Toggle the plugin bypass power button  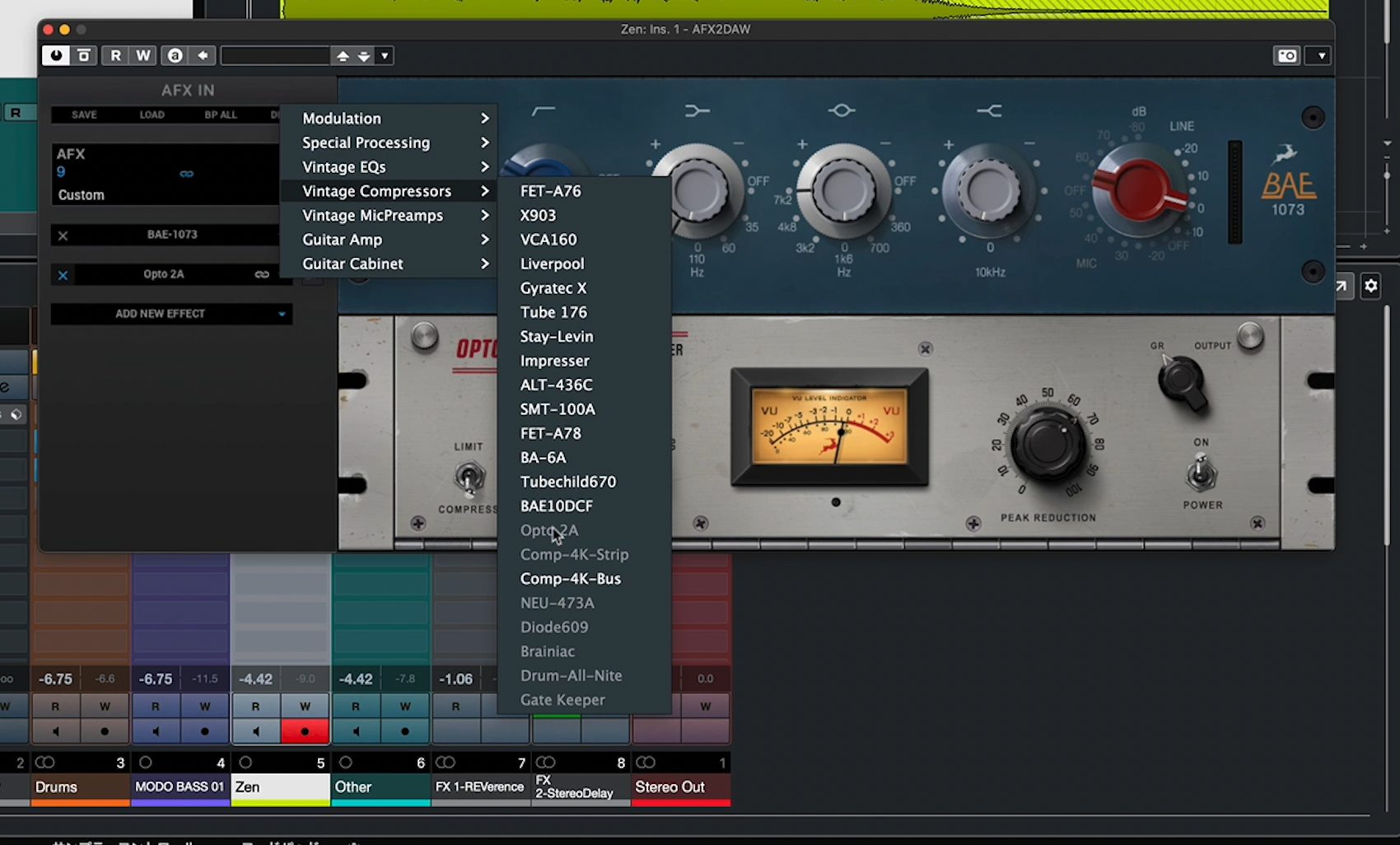tap(56, 55)
